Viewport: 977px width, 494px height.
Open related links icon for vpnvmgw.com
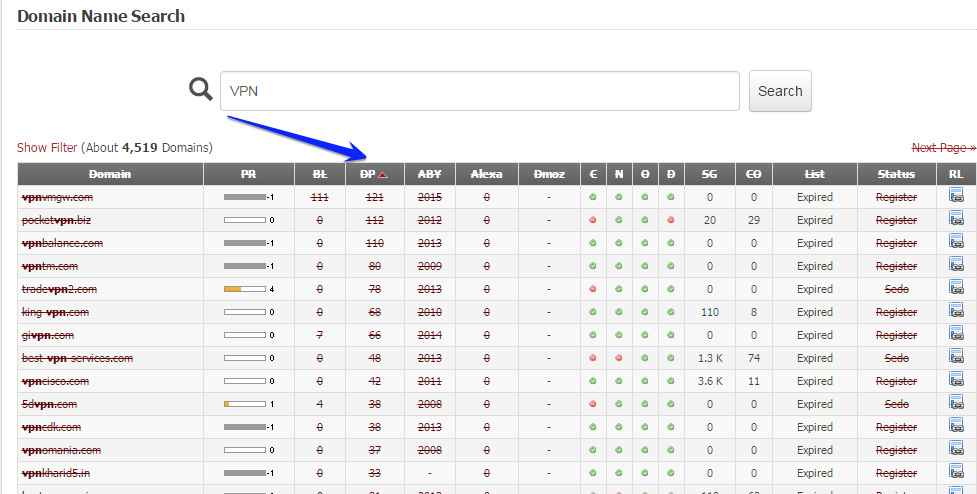[x=956, y=195]
